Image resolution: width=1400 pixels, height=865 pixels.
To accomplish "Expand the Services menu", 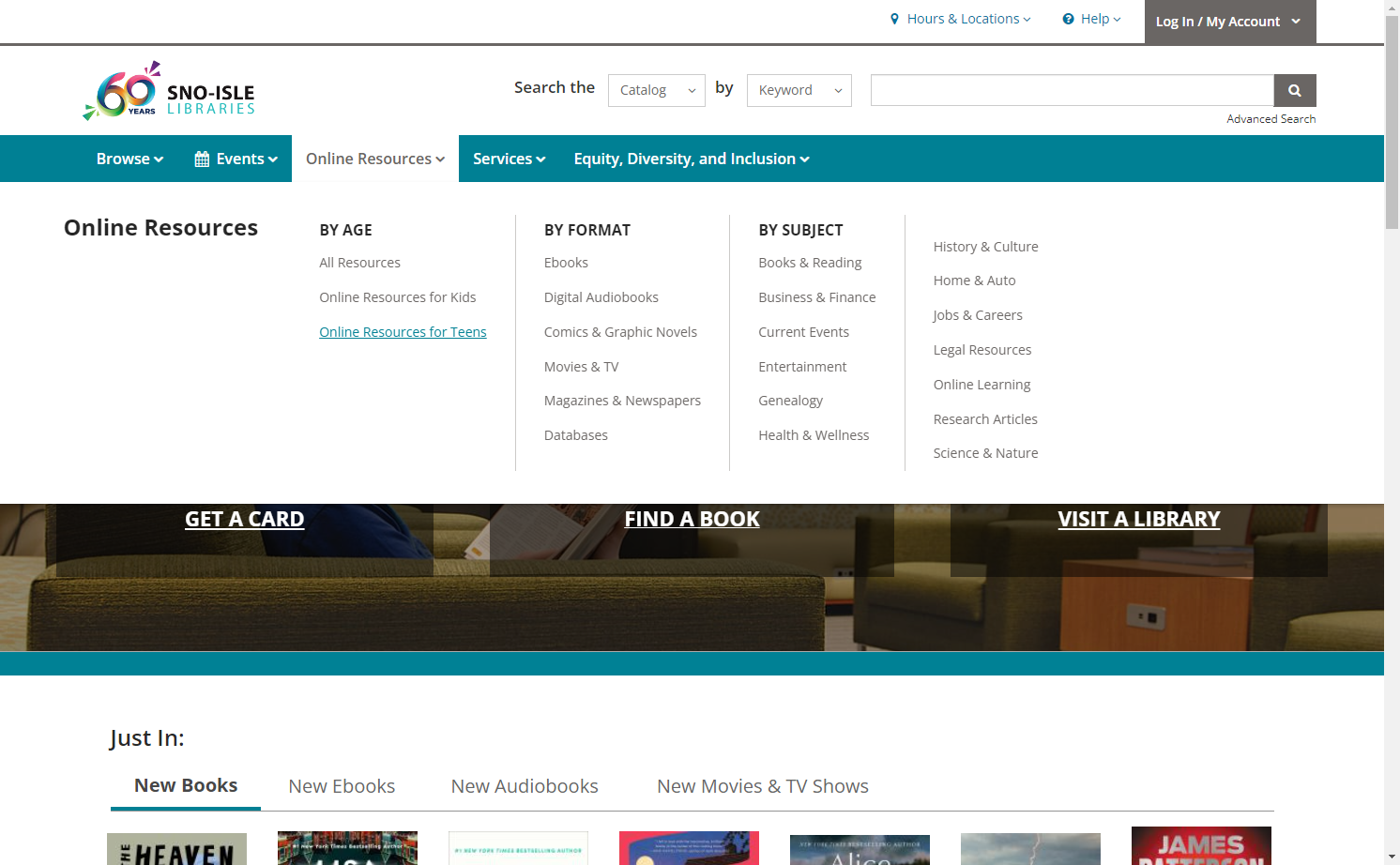I will [510, 159].
